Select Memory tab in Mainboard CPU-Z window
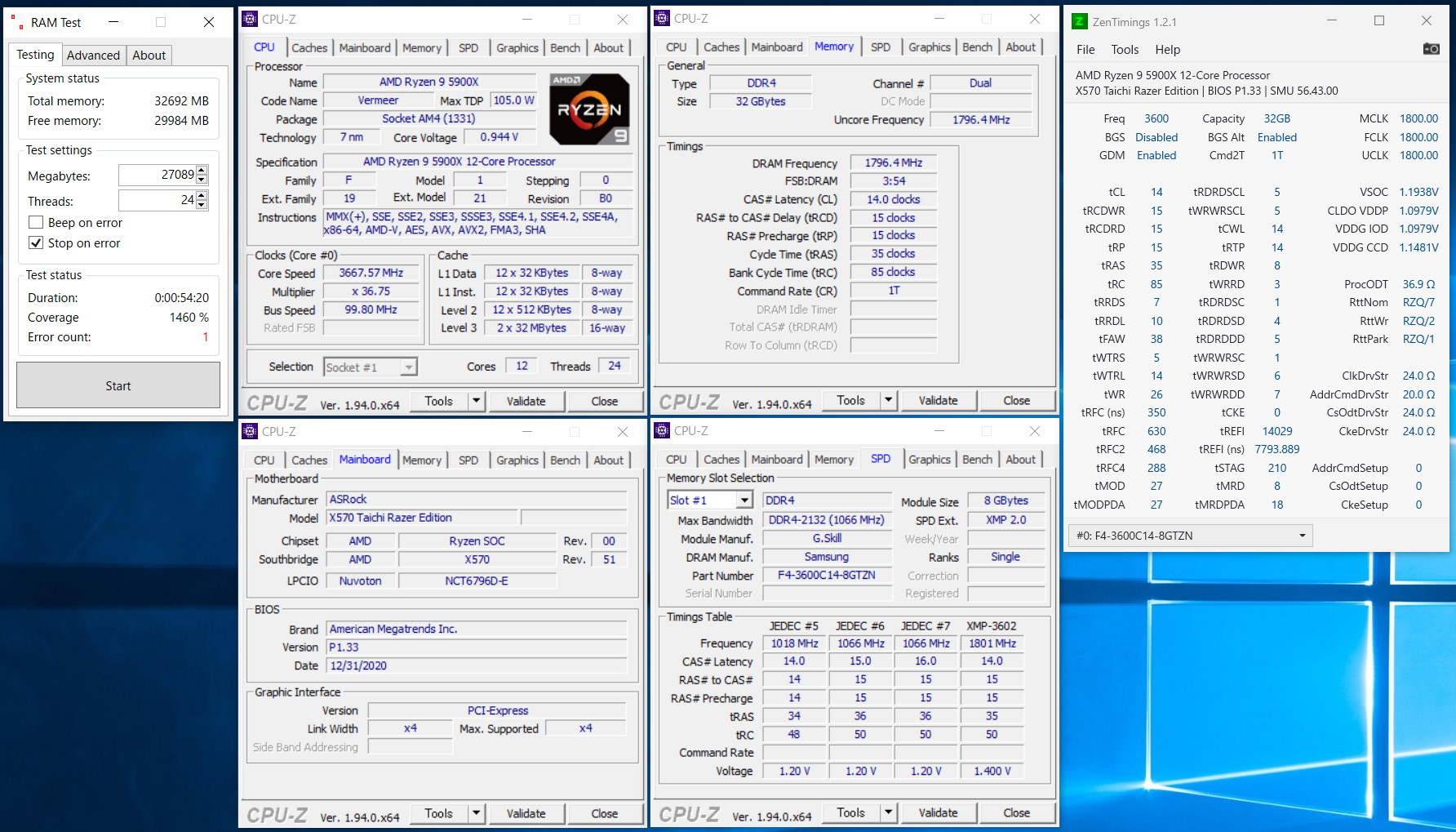This screenshot has width=1456, height=832. [421, 460]
